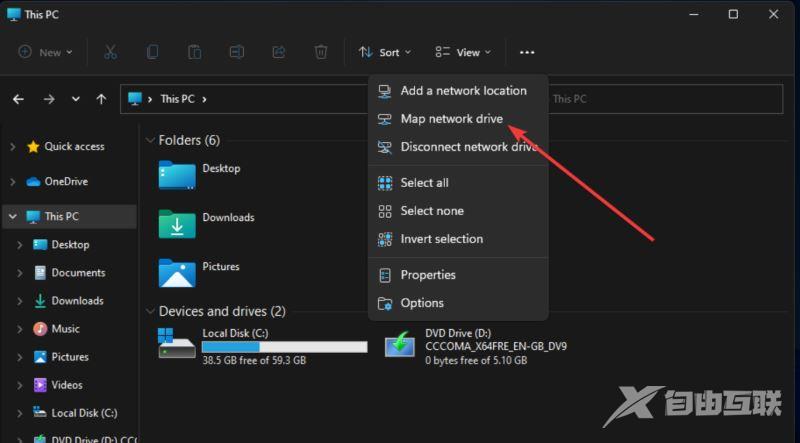Image resolution: width=800 pixels, height=443 pixels.
Task: Open recent locations dropdown chevron
Action: [76, 99]
